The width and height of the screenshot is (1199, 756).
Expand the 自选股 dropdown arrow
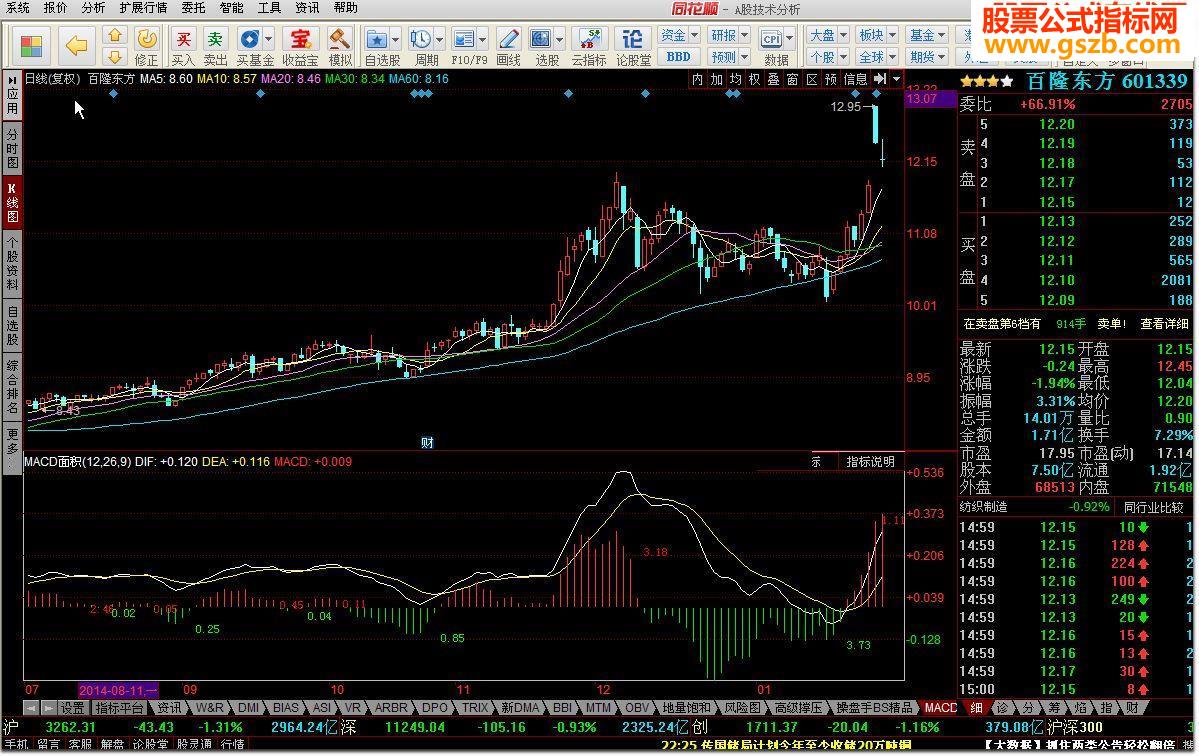click(x=395, y=38)
